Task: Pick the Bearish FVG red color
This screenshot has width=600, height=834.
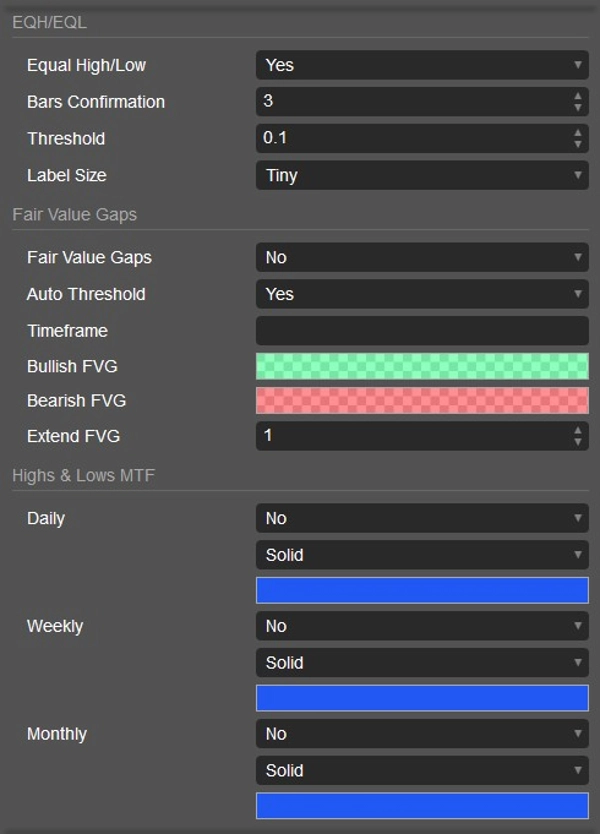Action: pyautogui.click(x=422, y=401)
